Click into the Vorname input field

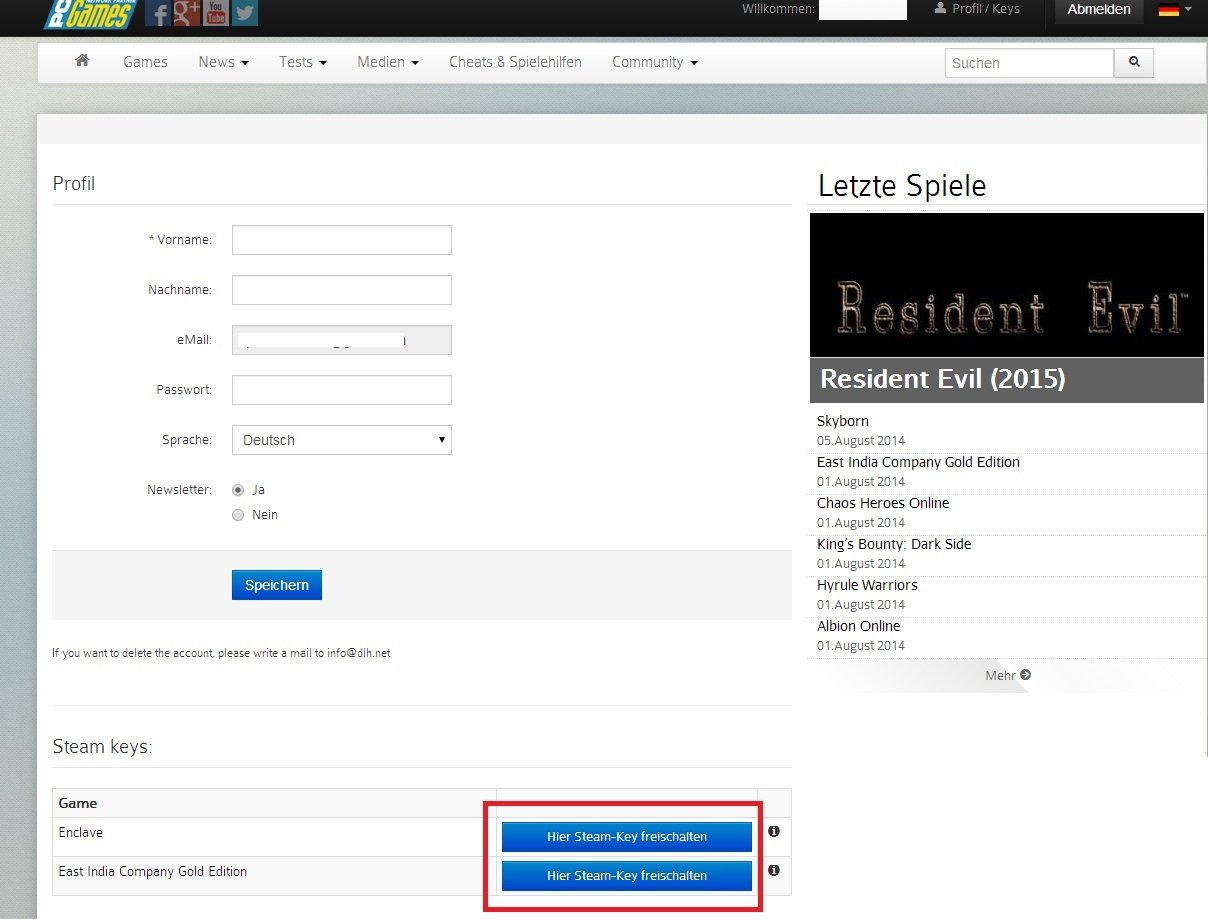342,240
